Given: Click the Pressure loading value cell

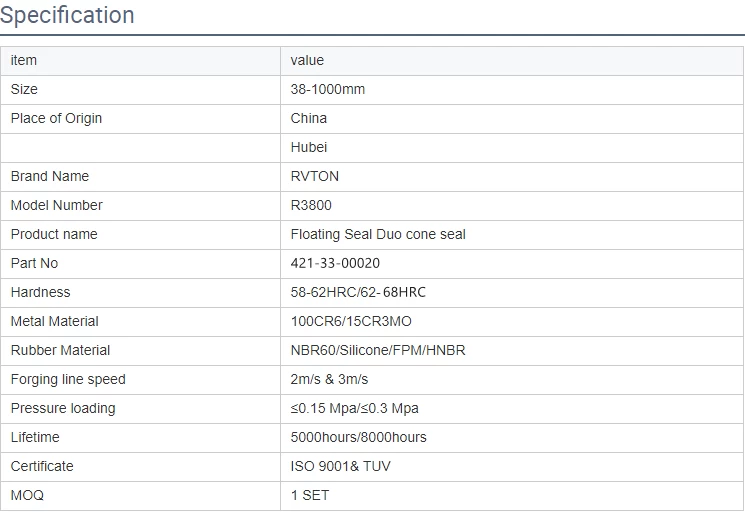Looking at the screenshot, I should click(x=512, y=408).
